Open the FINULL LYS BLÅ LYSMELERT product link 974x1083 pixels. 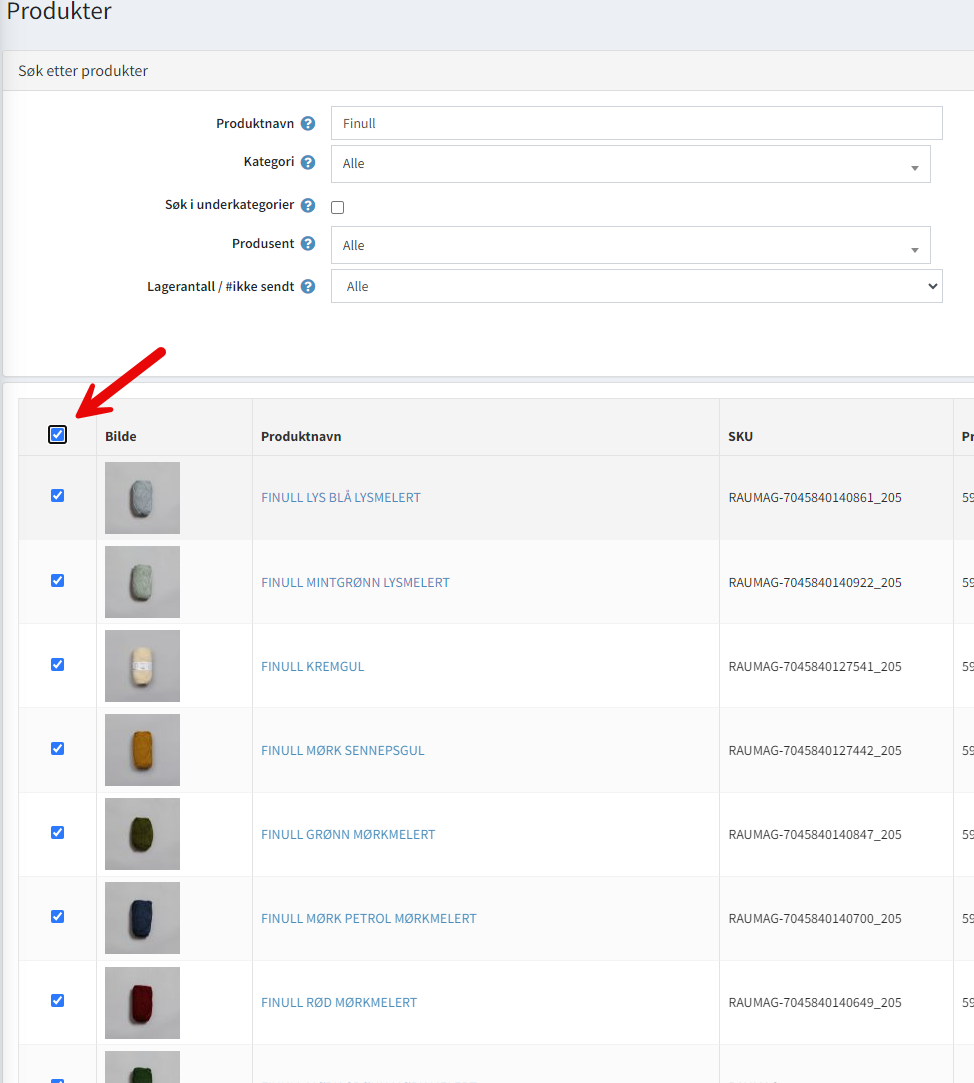click(340, 498)
